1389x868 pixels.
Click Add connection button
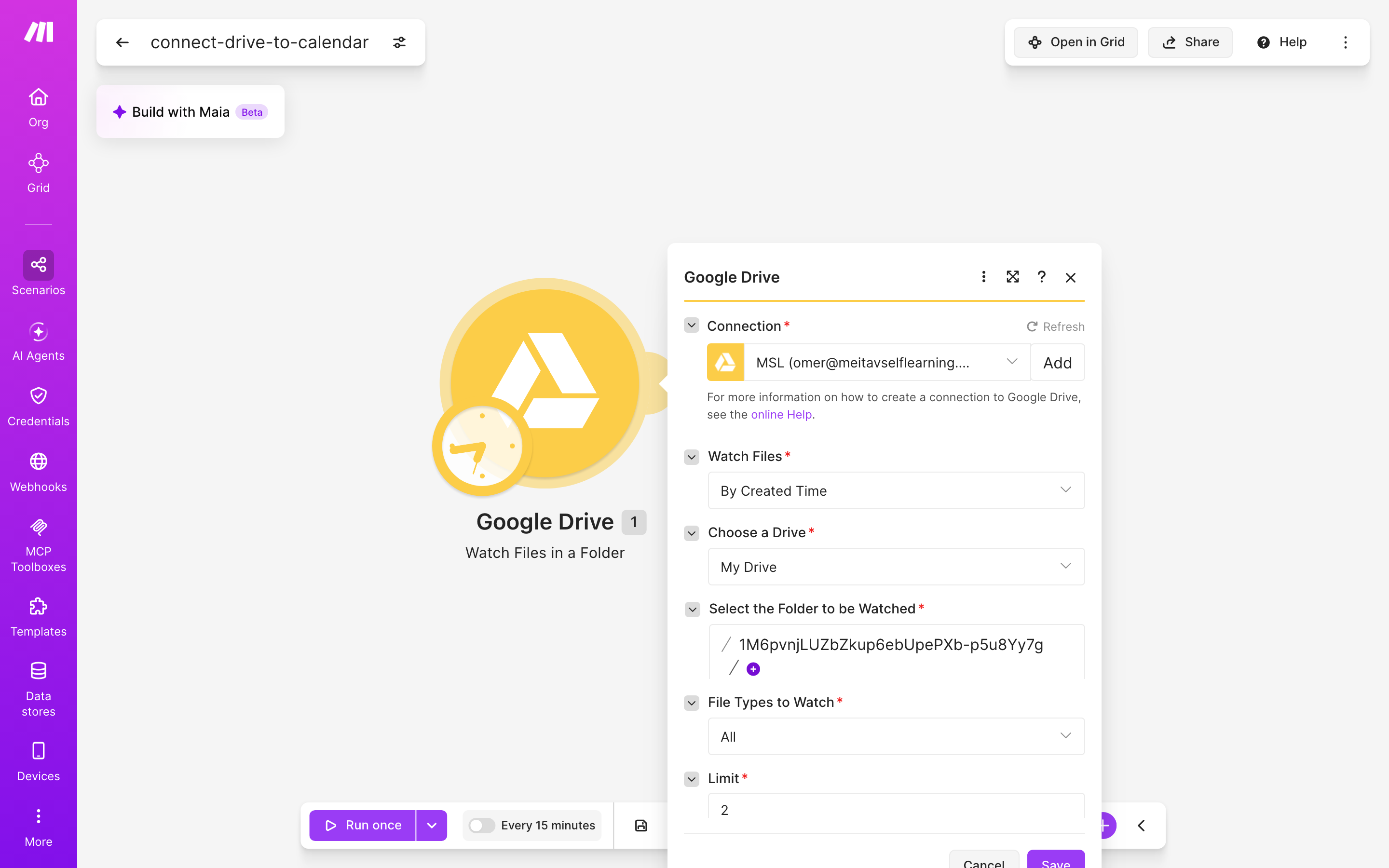pyautogui.click(x=1057, y=362)
